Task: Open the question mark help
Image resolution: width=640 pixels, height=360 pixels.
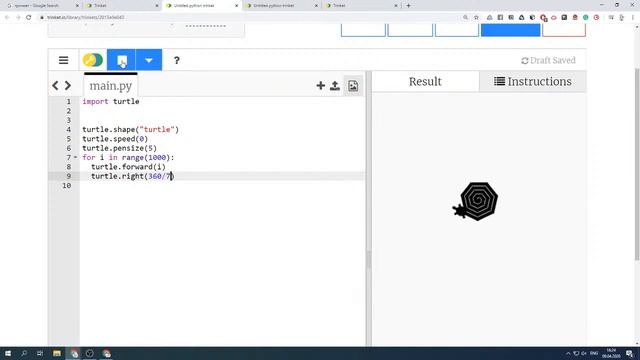Action: click(176, 60)
